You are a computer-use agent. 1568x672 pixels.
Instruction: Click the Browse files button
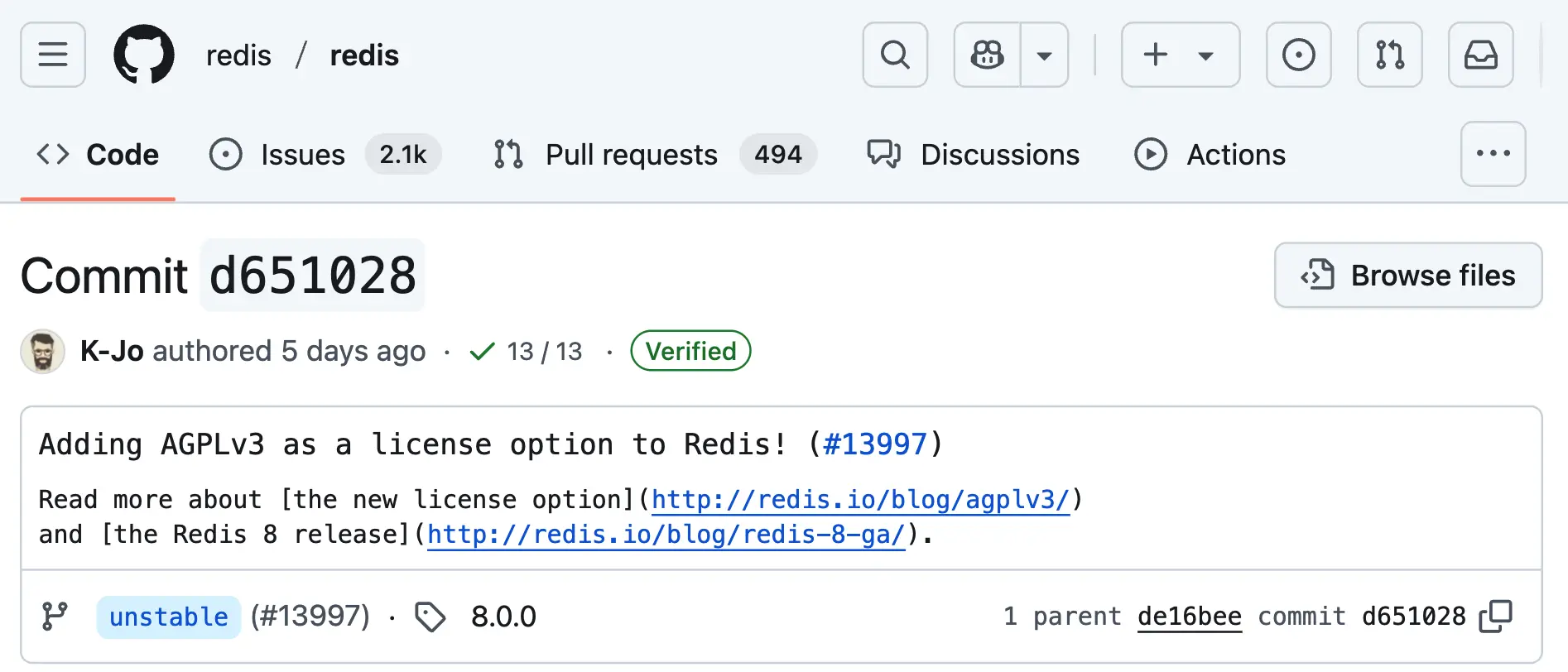pyautogui.click(x=1407, y=276)
